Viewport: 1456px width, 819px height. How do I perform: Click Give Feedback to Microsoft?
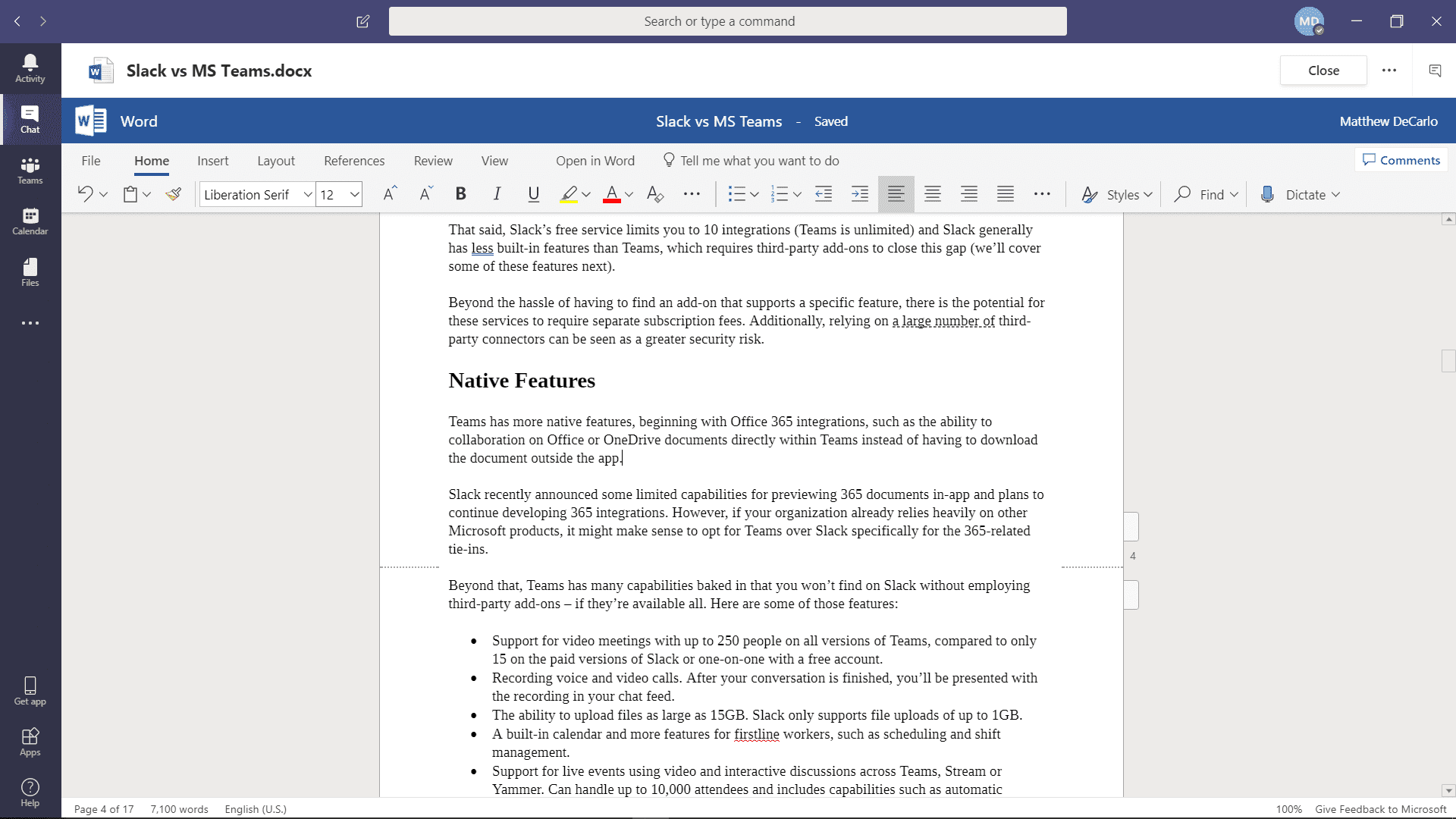click(1381, 809)
